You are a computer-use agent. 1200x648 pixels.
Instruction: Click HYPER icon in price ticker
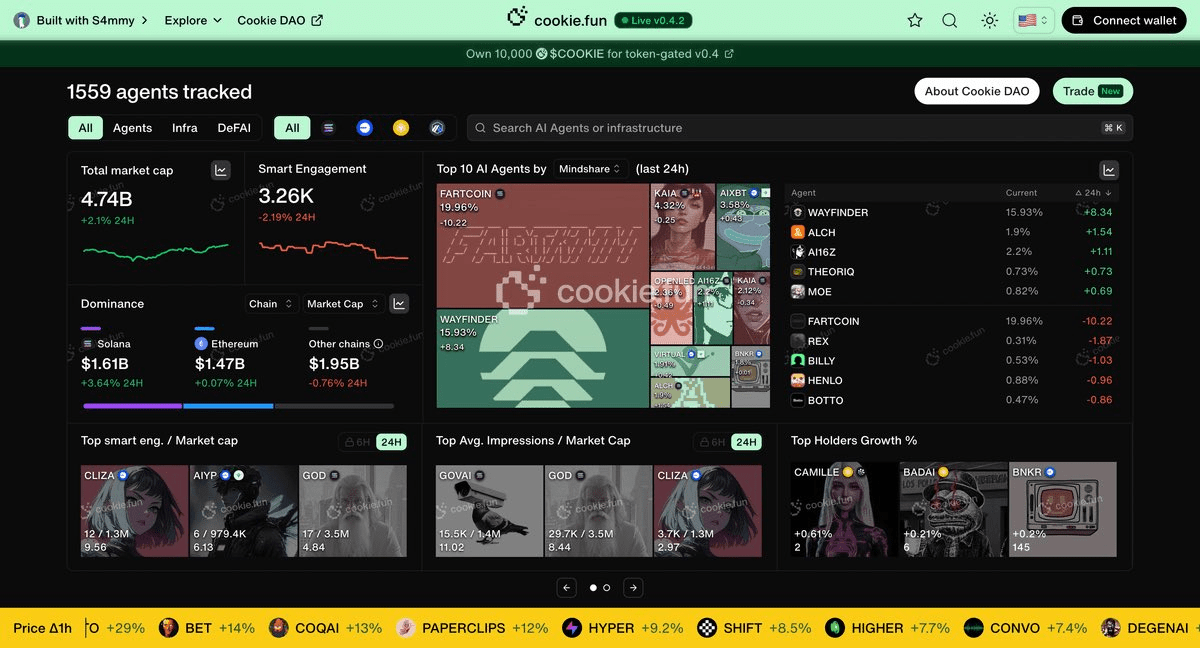[x=572, y=628]
